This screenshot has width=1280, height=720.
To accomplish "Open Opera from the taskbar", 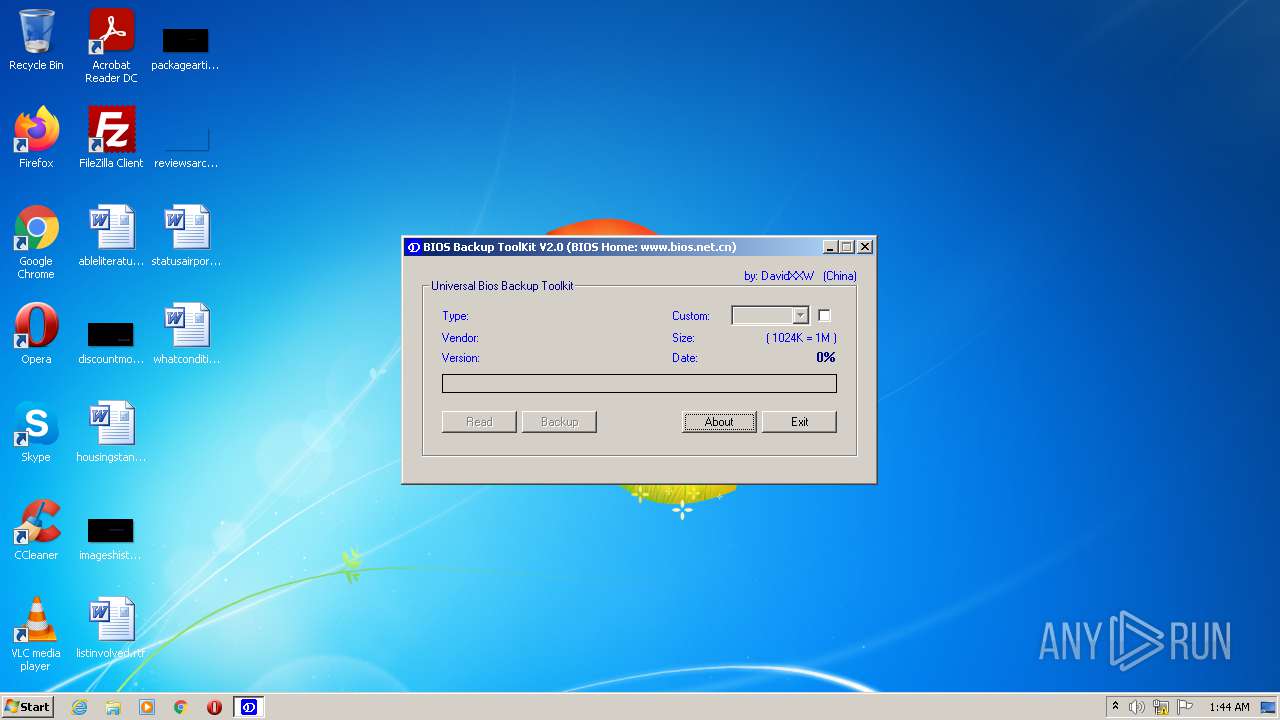I will pyautogui.click(x=214, y=707).
